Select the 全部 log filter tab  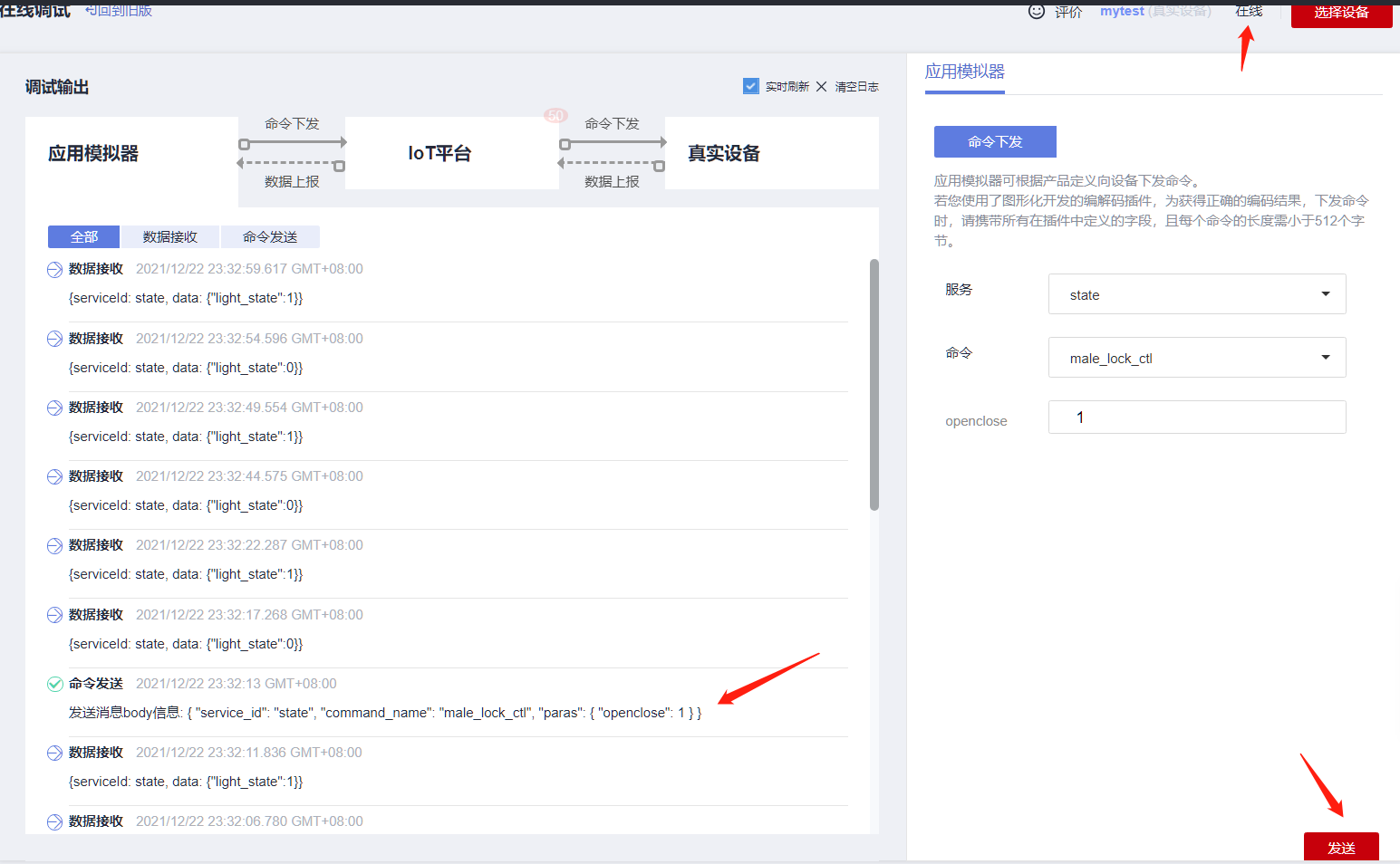click(x=84, y=236)
